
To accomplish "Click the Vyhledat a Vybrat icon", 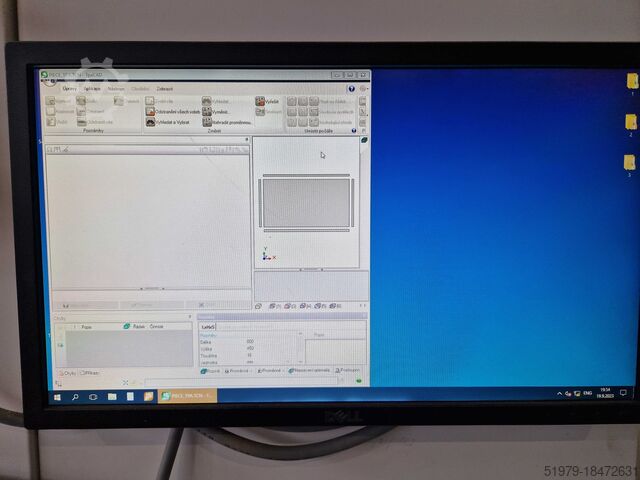I will [150, 122].
